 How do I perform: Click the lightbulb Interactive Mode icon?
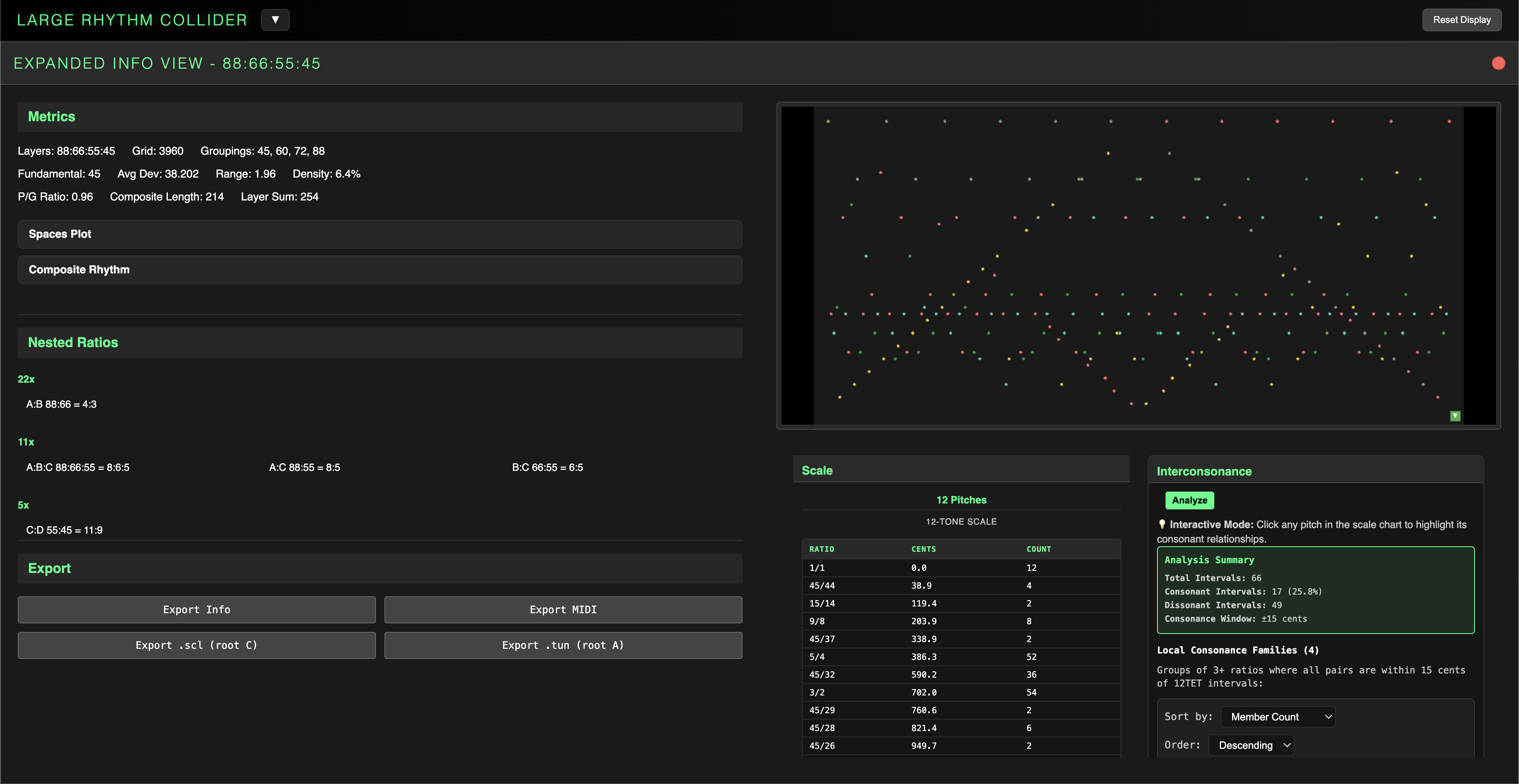coord(1162,524)
